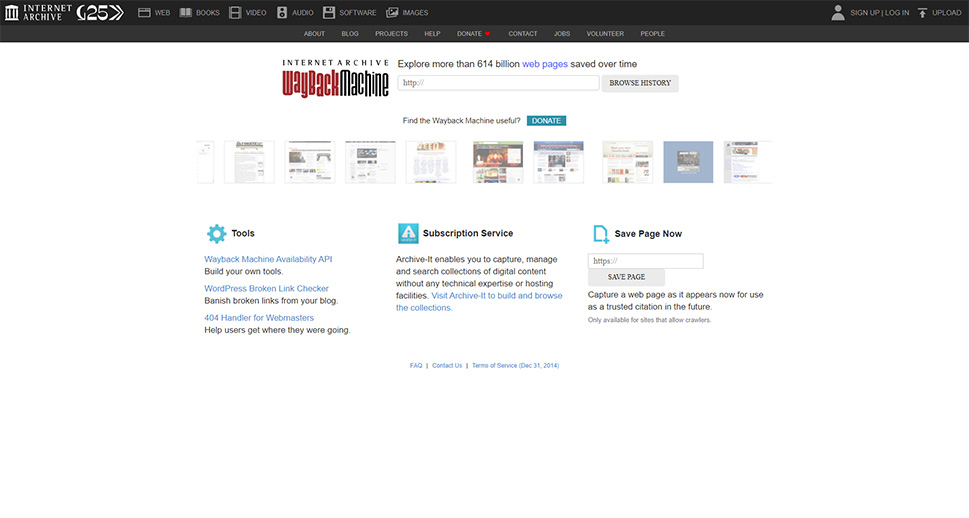Click the Upload text link
The height and width of the screenshot is (518, 969).
pyautogui.click(x=947, y=12)
